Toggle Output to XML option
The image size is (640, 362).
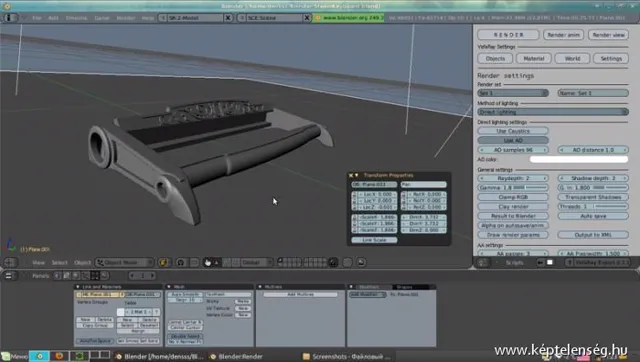click(x=593, y=235)
